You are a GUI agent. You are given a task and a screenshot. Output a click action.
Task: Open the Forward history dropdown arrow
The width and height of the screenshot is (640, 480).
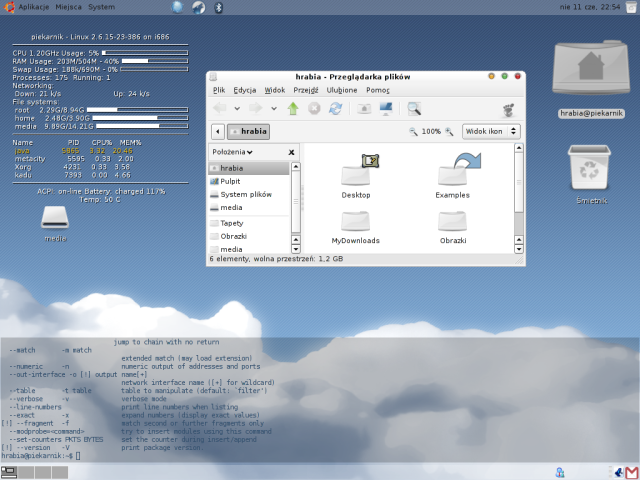pyautogui.click(x=274, y=109)
